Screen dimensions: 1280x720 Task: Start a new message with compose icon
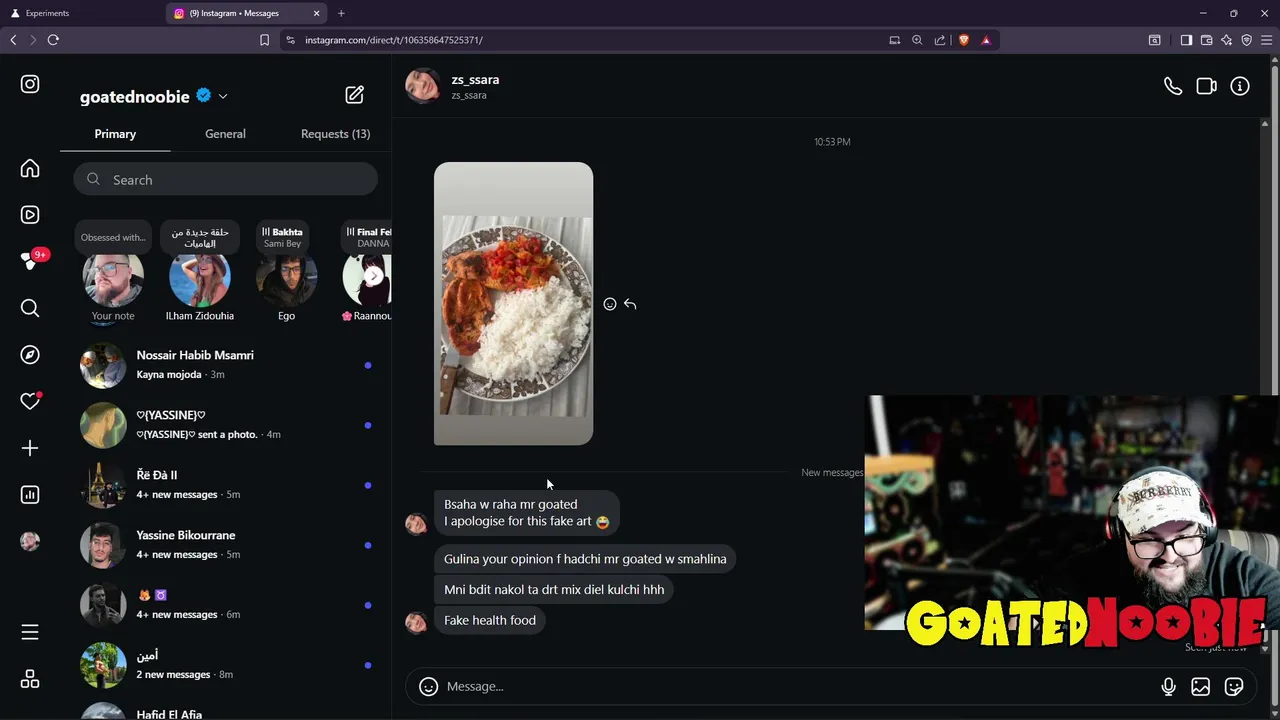click(x=354, y=95)
